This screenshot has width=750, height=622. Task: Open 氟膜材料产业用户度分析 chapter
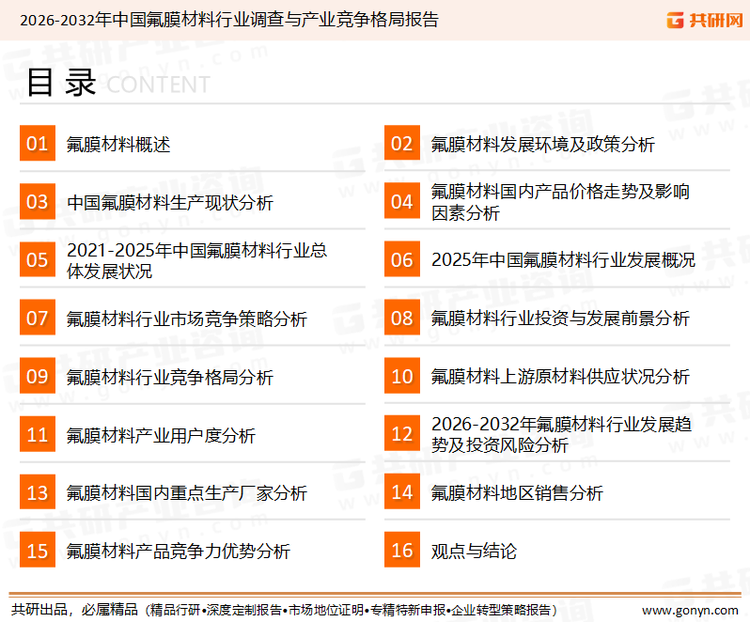pyautogui.click(x=161, y=435)
